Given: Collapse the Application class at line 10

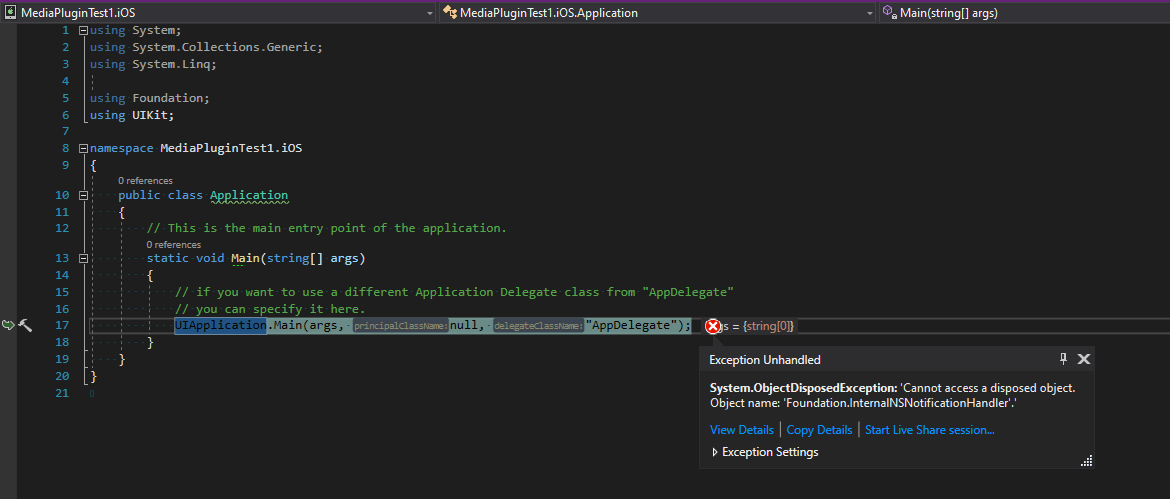Looking at the screenshot, I should tap(83, 195).
